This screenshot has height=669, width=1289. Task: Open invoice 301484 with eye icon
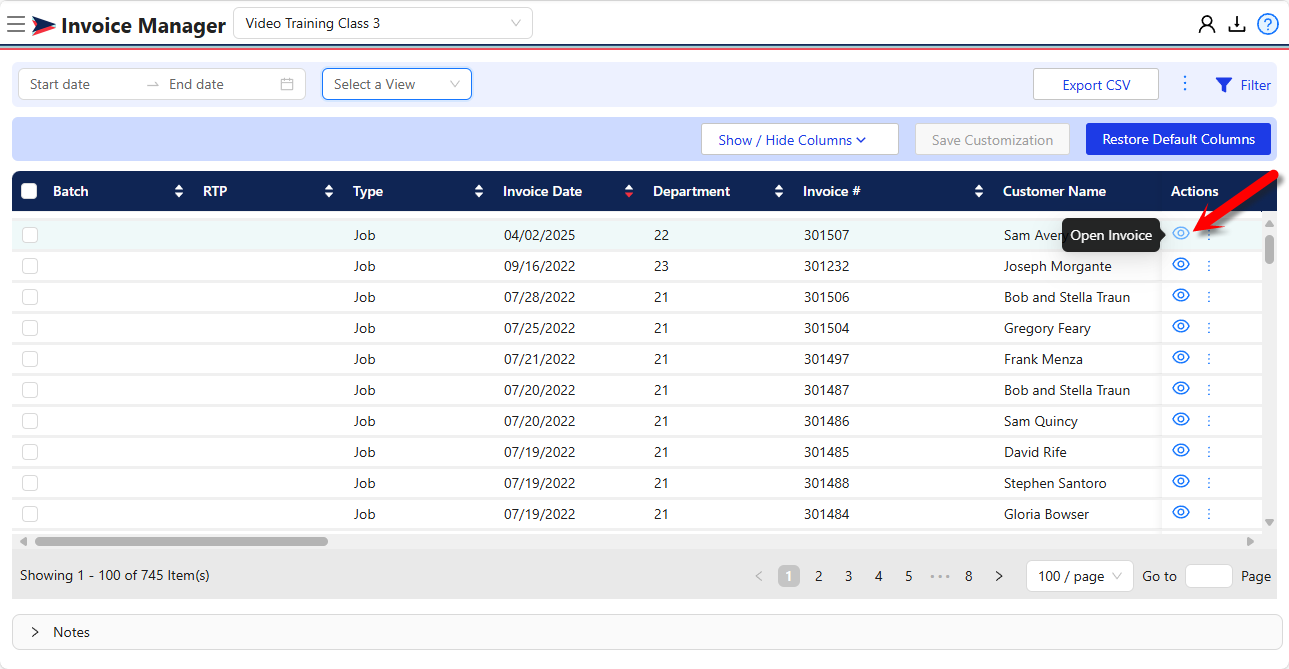pyautogui.click(x=1181, y=513)
